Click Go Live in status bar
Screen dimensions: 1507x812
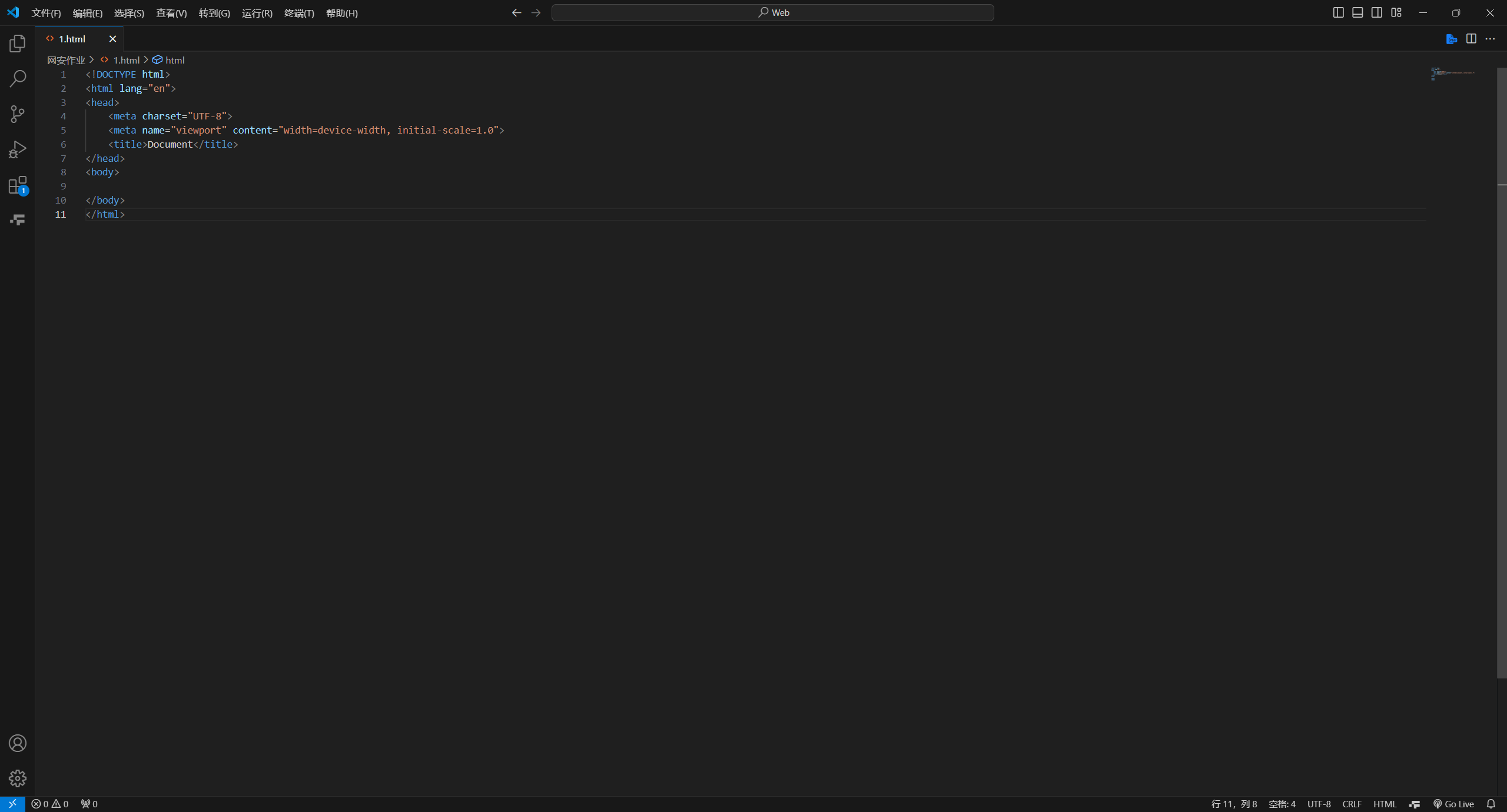pos(1453,804)
